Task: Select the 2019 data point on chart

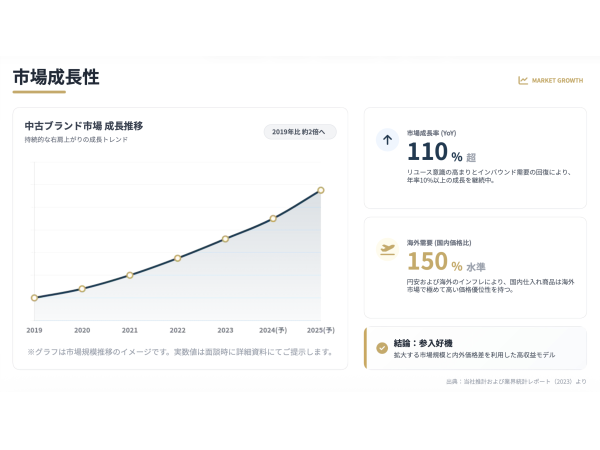Action: [34, 298]
